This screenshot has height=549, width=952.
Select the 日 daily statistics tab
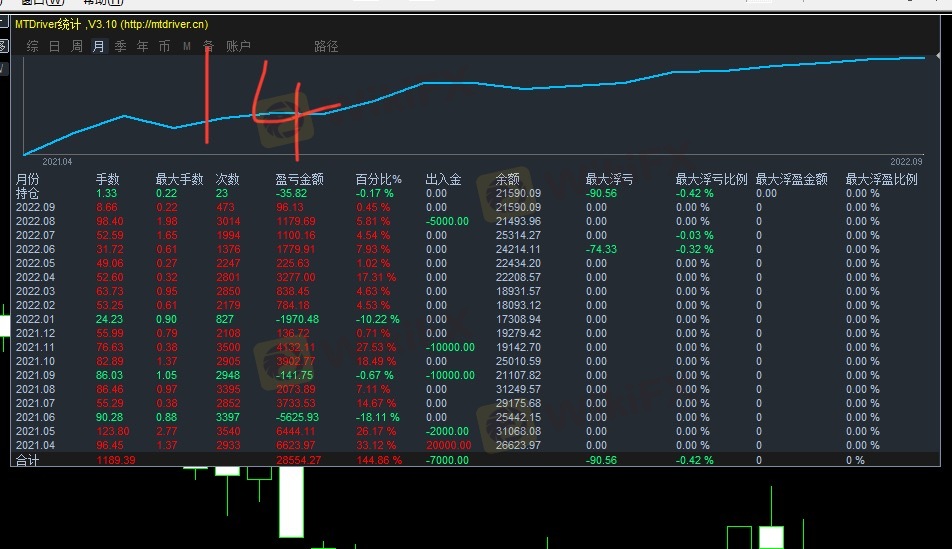coord(55,46)
